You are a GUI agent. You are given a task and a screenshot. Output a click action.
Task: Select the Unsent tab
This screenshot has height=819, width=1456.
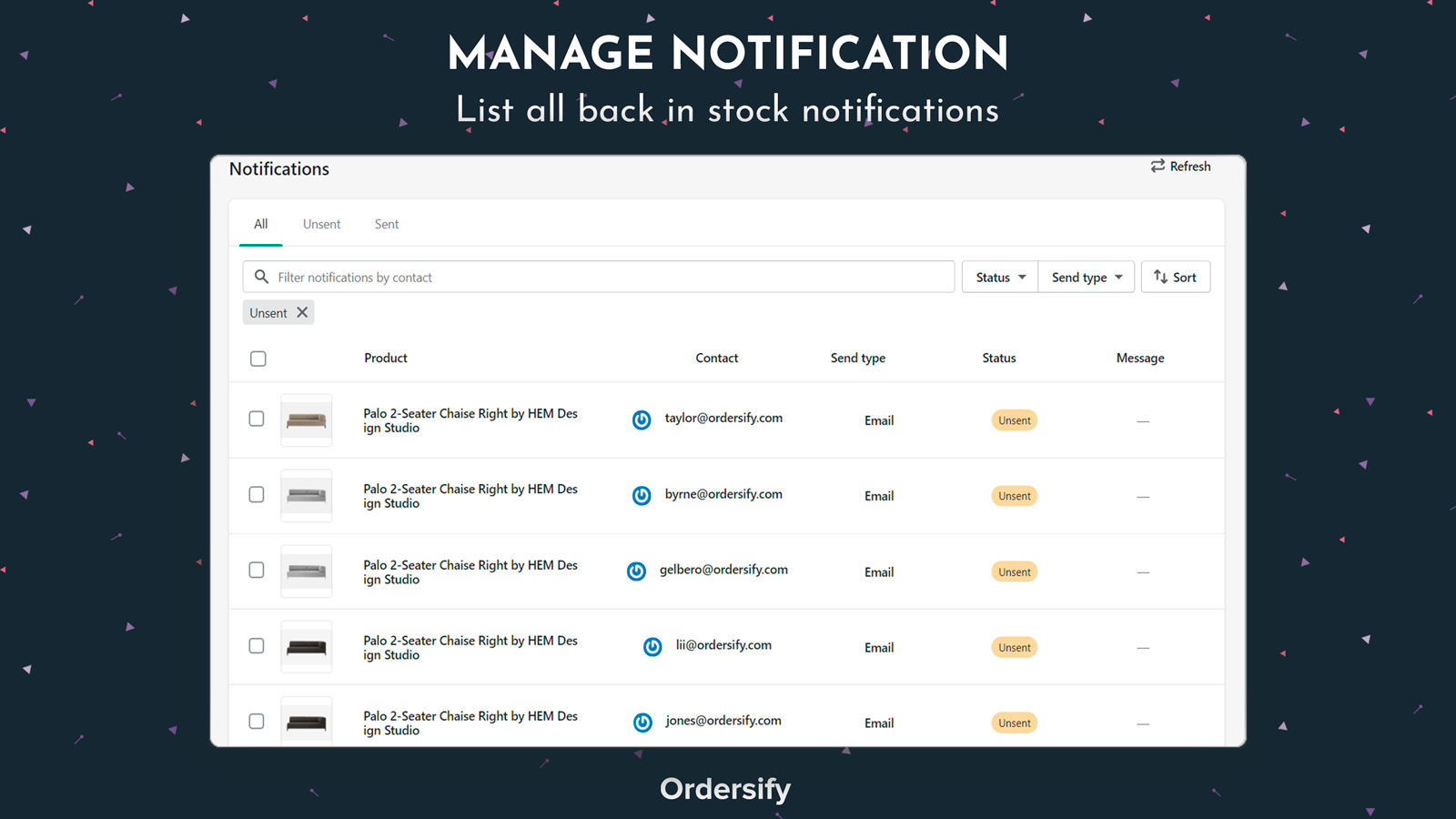[321, 224]
